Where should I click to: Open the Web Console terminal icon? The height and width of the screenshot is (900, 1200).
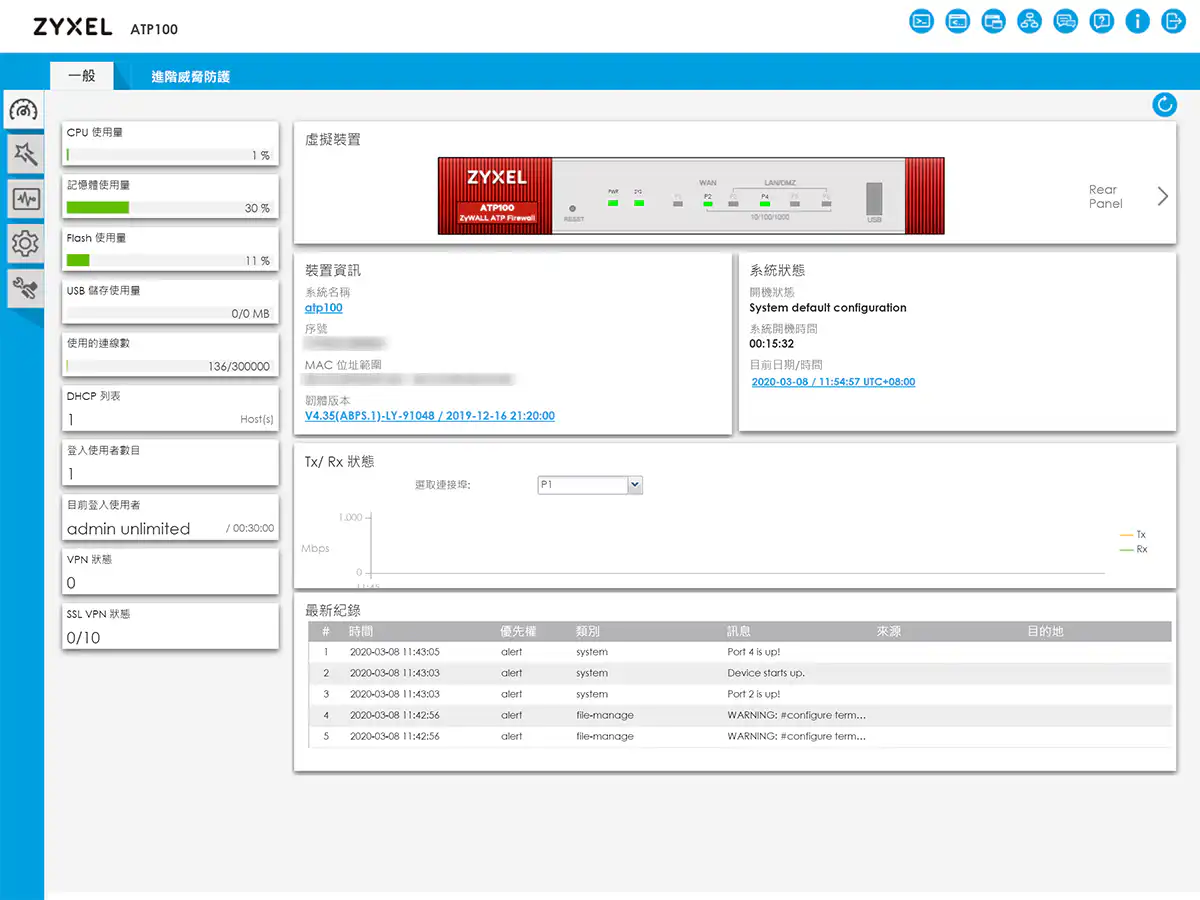click(x=921, y=21)
